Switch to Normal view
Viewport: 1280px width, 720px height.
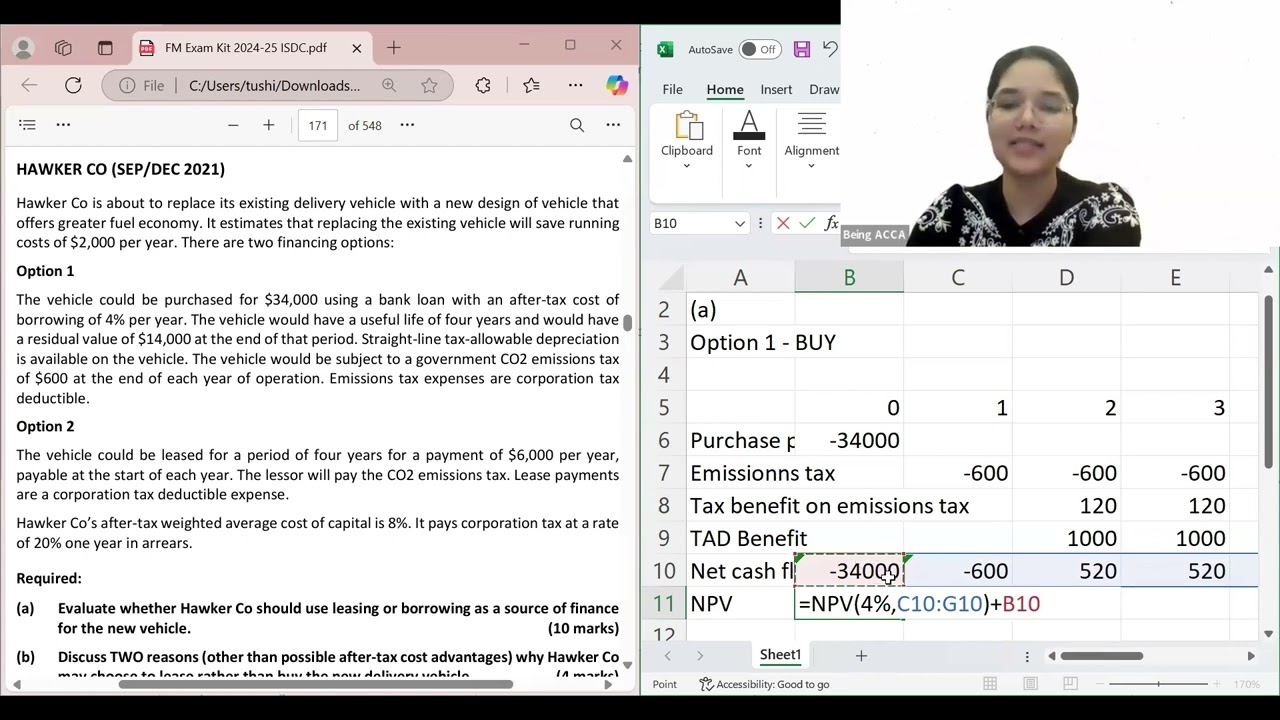989,684
